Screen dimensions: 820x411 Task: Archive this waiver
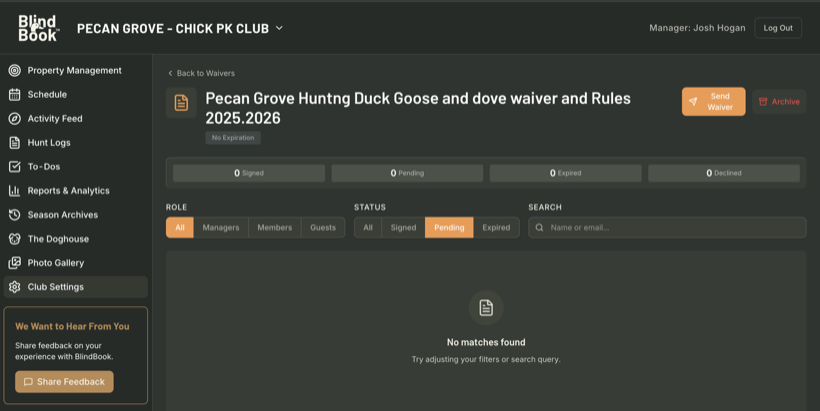pyautogui.click(x=779, y=101)
